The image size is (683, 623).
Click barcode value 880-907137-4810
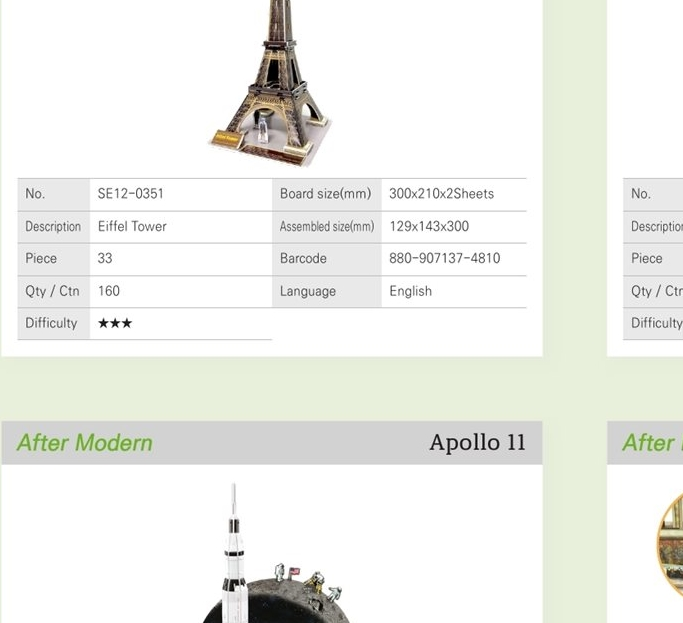pyautogui.click(x=444, y=258)
